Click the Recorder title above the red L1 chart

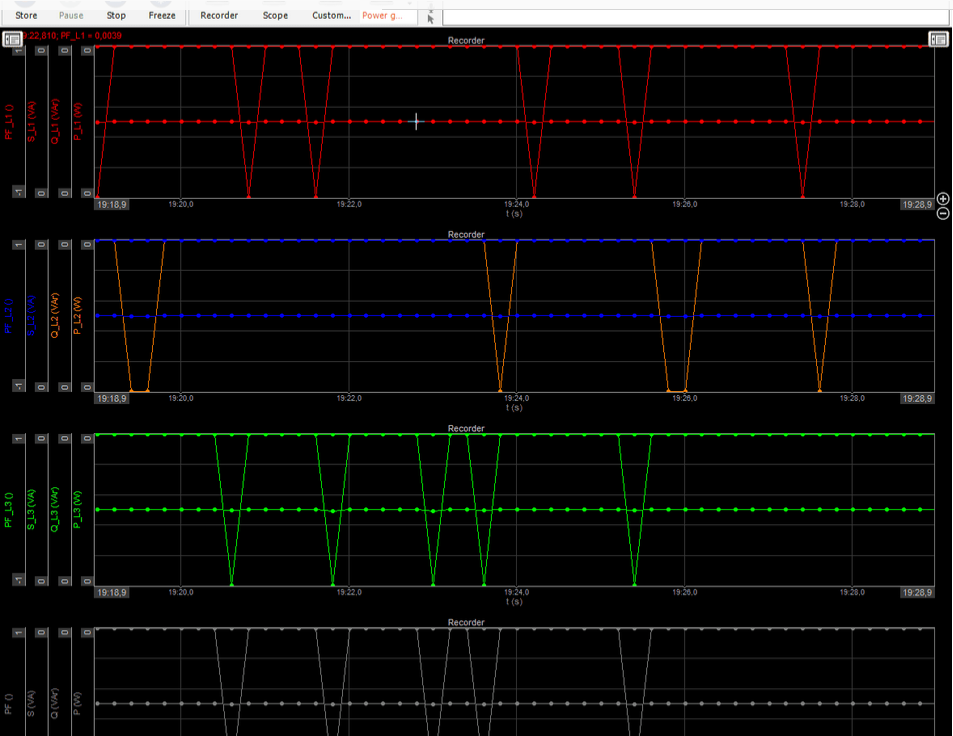pos(466,41)
